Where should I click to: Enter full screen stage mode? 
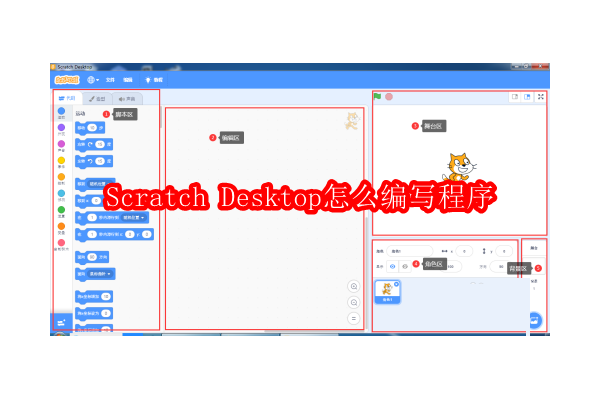541,97
